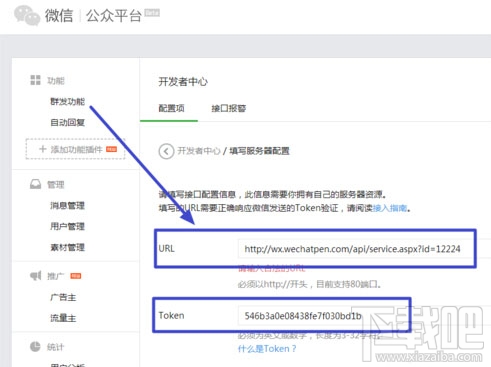This screenshot has height=367, width=491.
Task: Open 群发功能 in the sidebar
Action: click(x=68, y=101)
